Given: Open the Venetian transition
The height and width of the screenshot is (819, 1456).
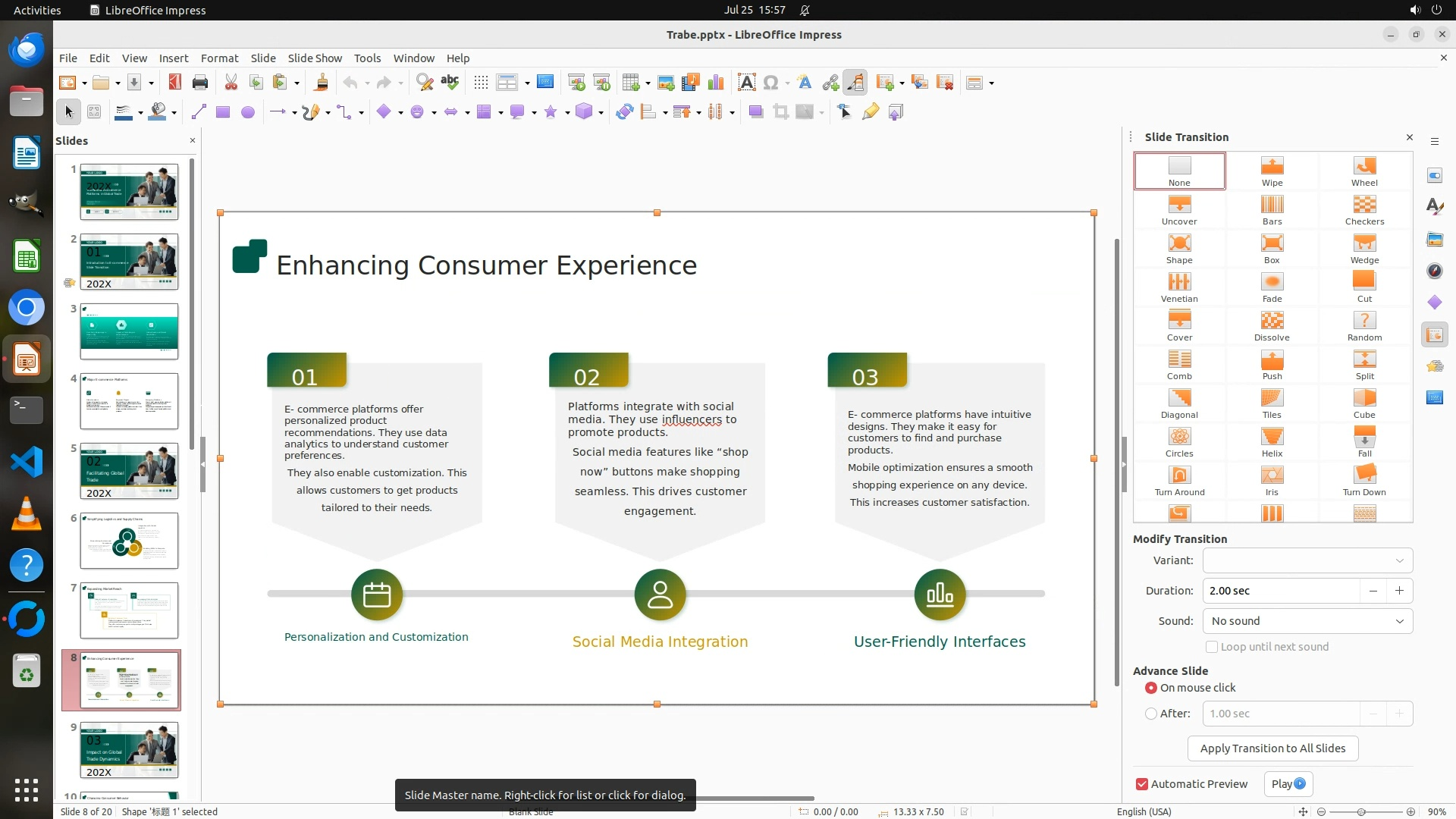Looking at the screenshot, I should point(1178,287).
